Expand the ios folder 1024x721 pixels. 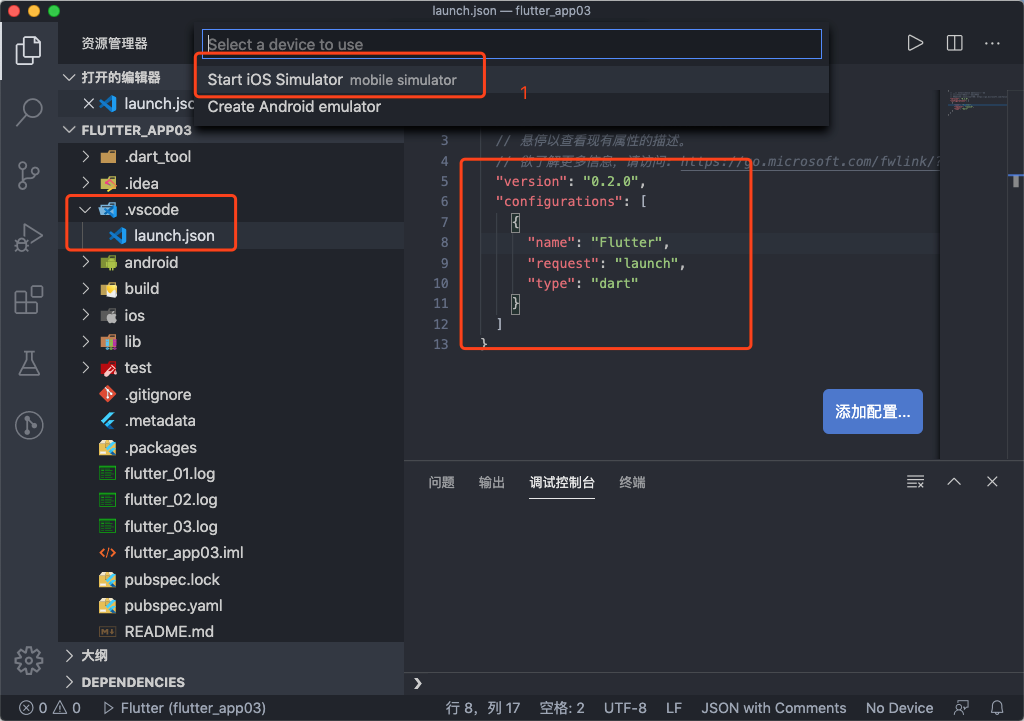pyautogui.click(x=86, y=315)
